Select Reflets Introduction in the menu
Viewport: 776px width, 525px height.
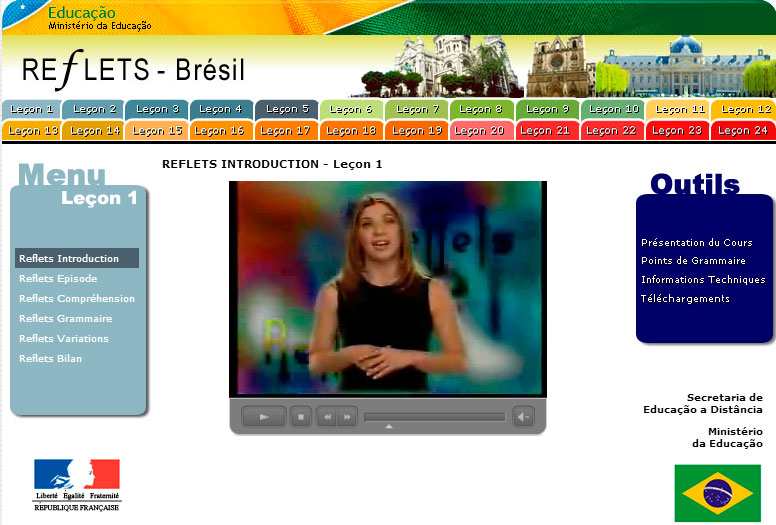tap(77, 258)
